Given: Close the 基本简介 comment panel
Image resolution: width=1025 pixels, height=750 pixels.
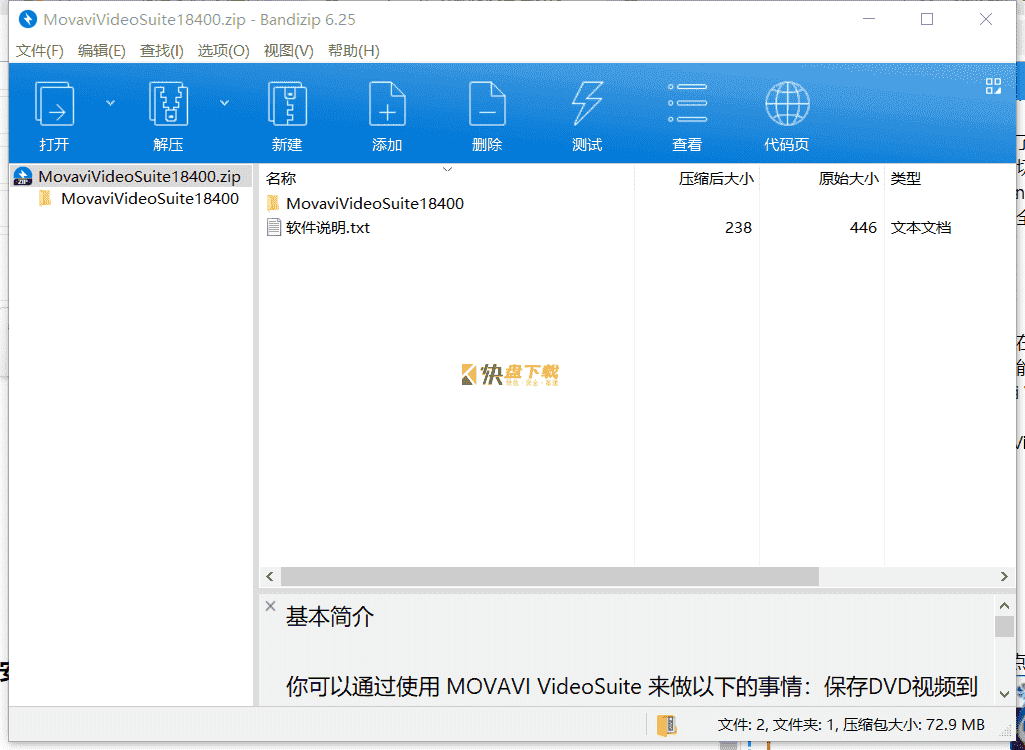Looking at the screenshot, I should click(271, 606).
